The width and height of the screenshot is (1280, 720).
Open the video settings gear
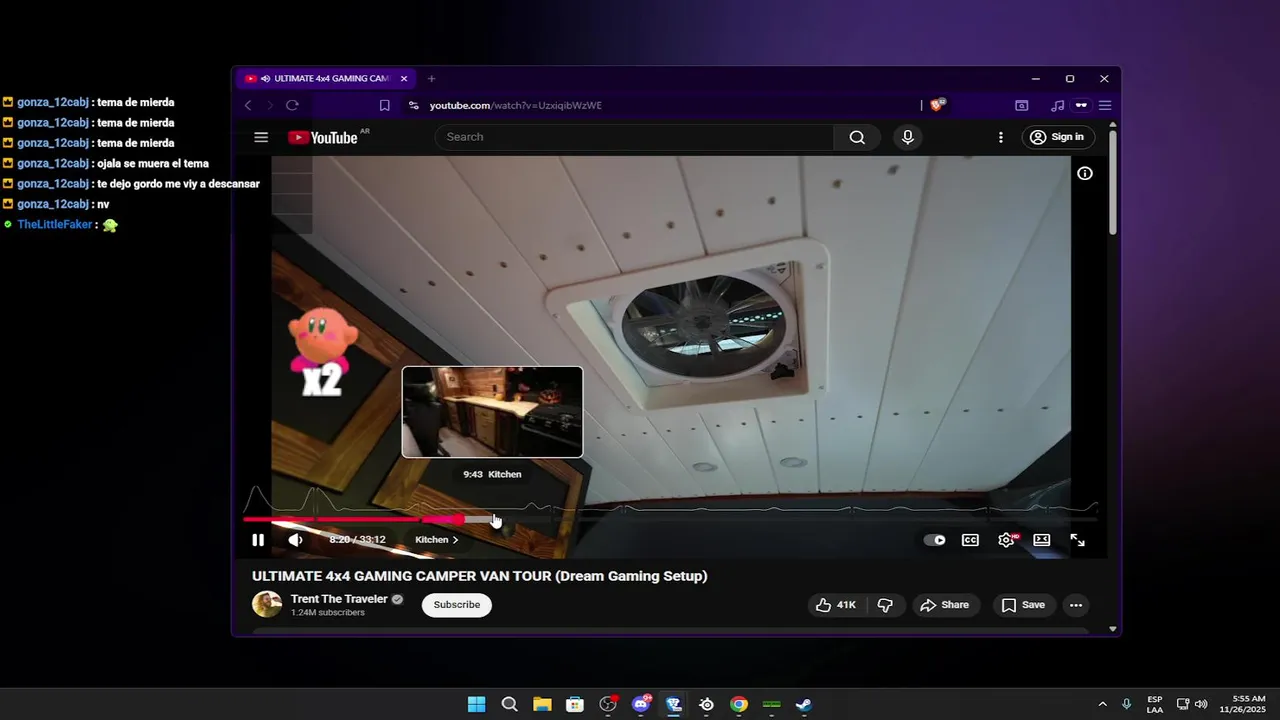coord(1006,540)
